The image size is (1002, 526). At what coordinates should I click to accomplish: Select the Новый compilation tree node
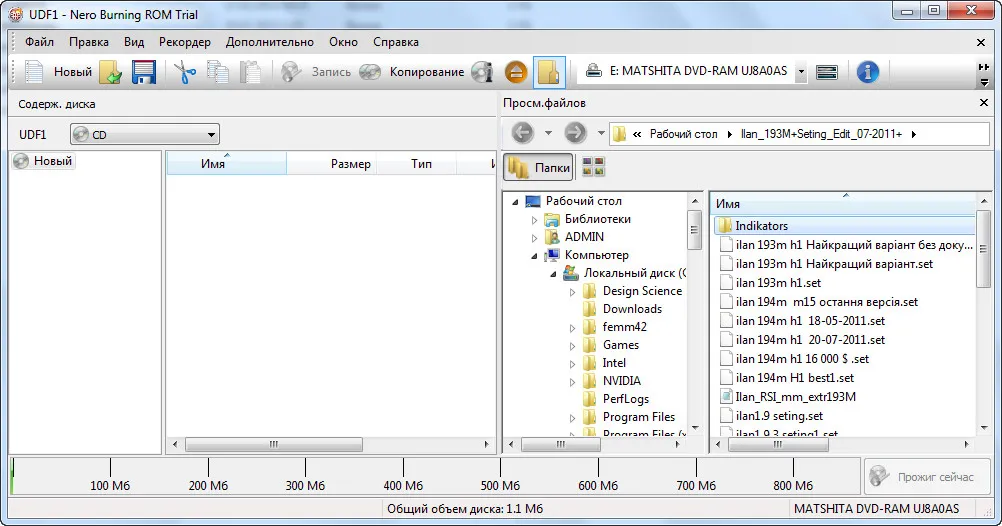43,161
